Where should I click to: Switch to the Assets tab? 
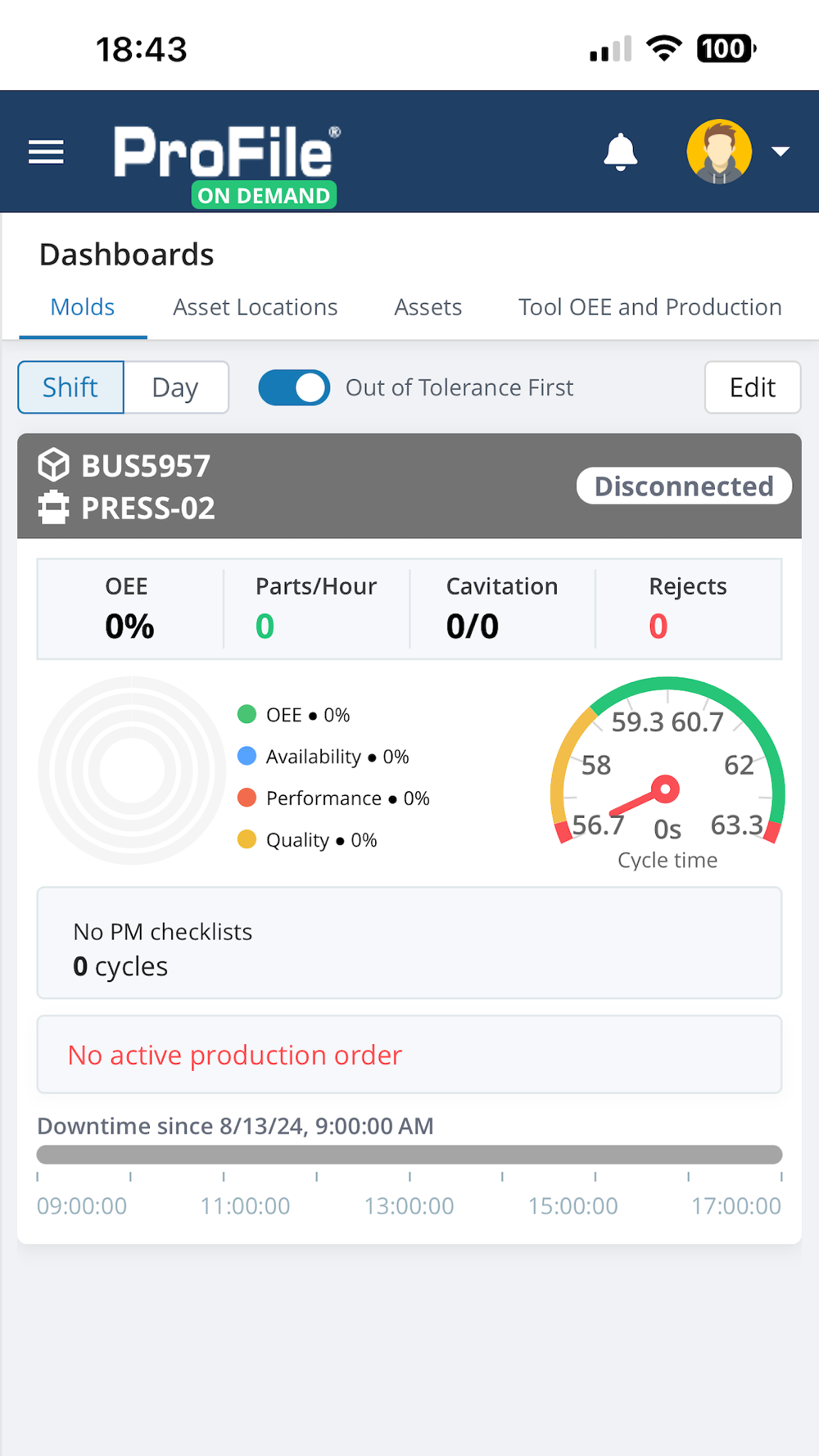(428, 307)
